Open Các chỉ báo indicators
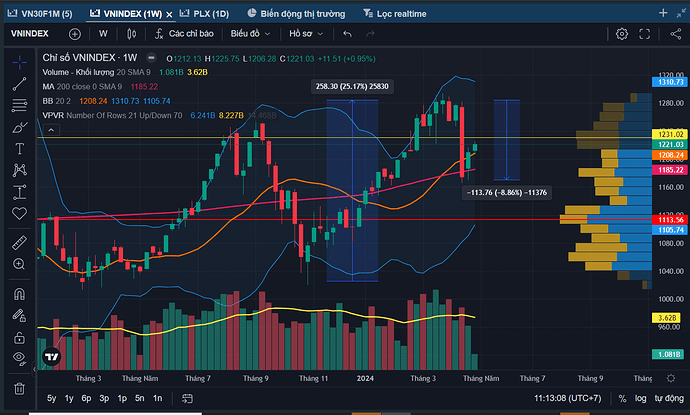The image size is (690, 415). [182, 33]
